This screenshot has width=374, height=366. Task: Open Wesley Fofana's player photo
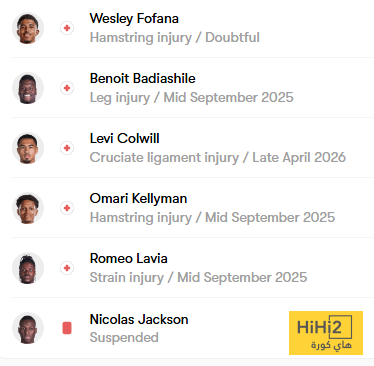tap(28, 28)
